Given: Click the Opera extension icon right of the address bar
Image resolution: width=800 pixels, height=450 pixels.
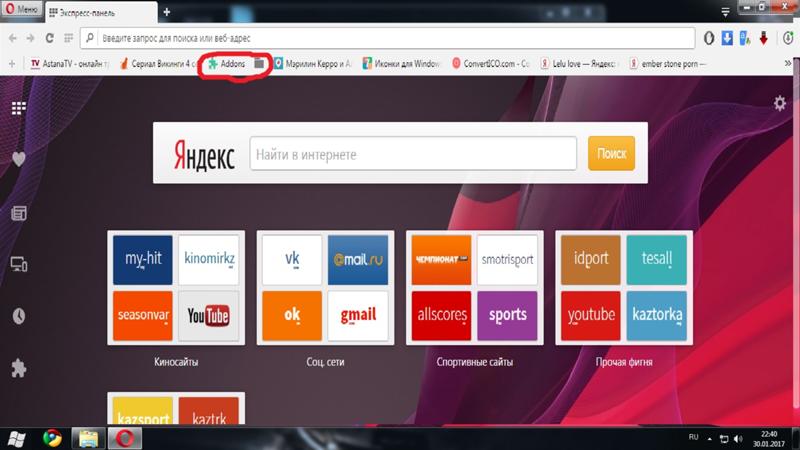Looking at the screenshot, I should 709,38.
